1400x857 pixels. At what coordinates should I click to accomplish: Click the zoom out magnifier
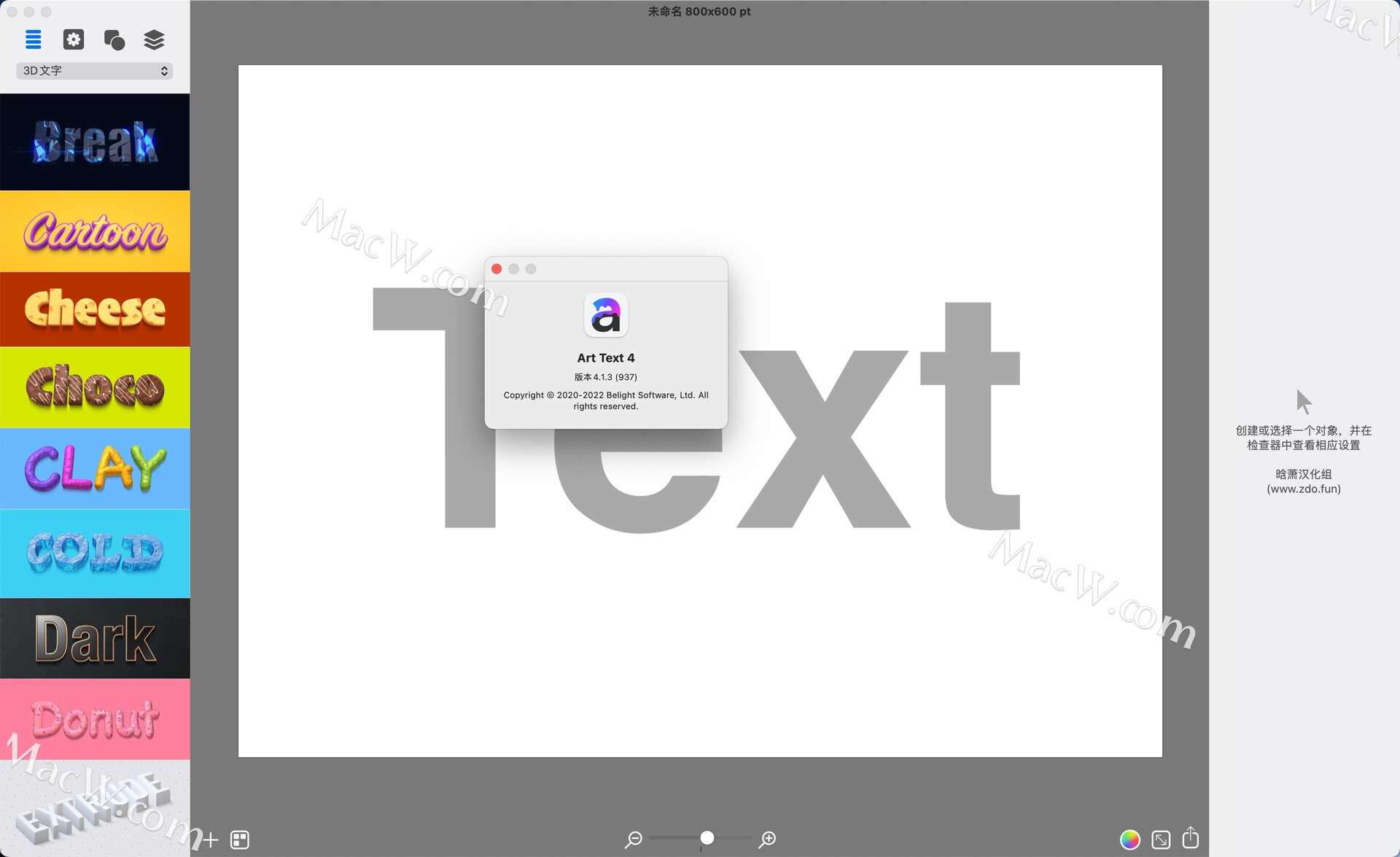pyautogui.click(x=634, y=839)
